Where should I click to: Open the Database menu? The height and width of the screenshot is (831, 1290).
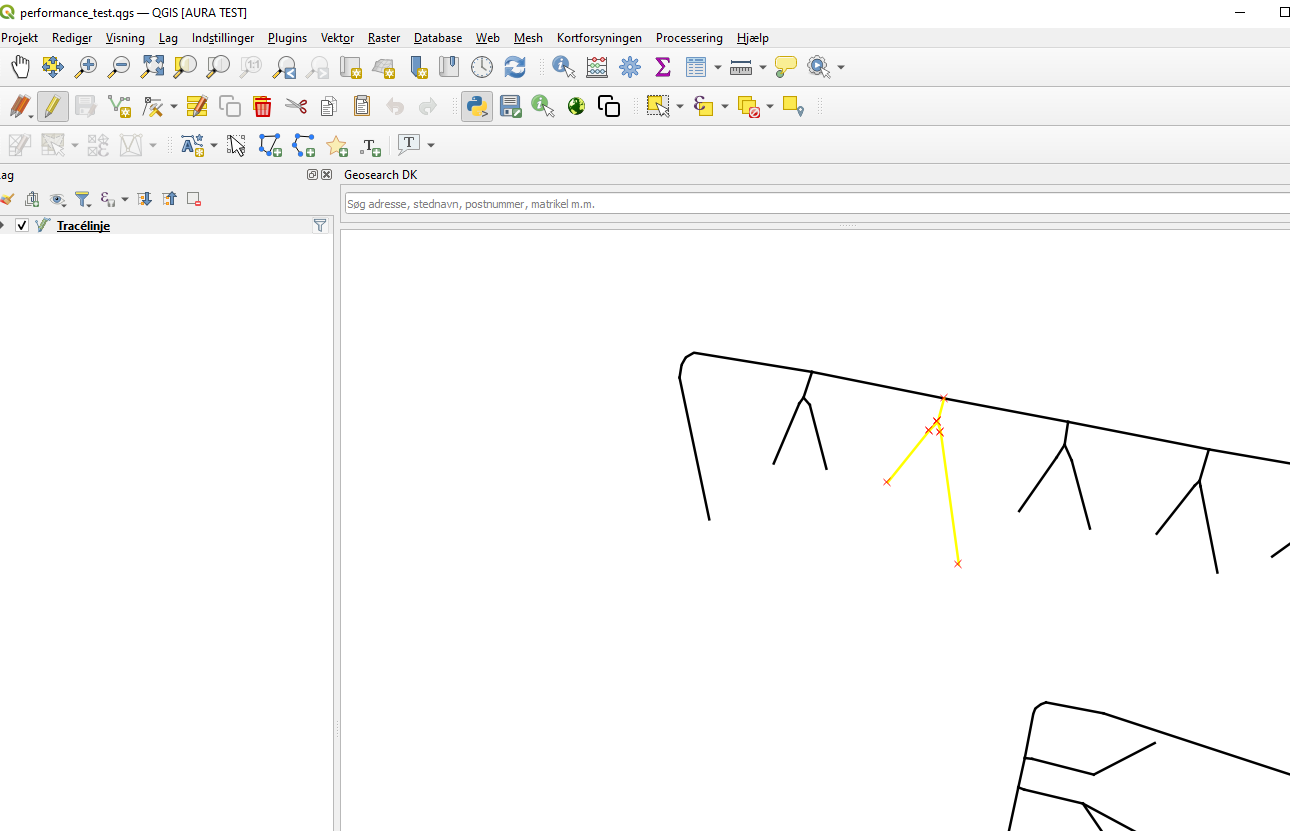pyautogui.click(x=438, y=38)
